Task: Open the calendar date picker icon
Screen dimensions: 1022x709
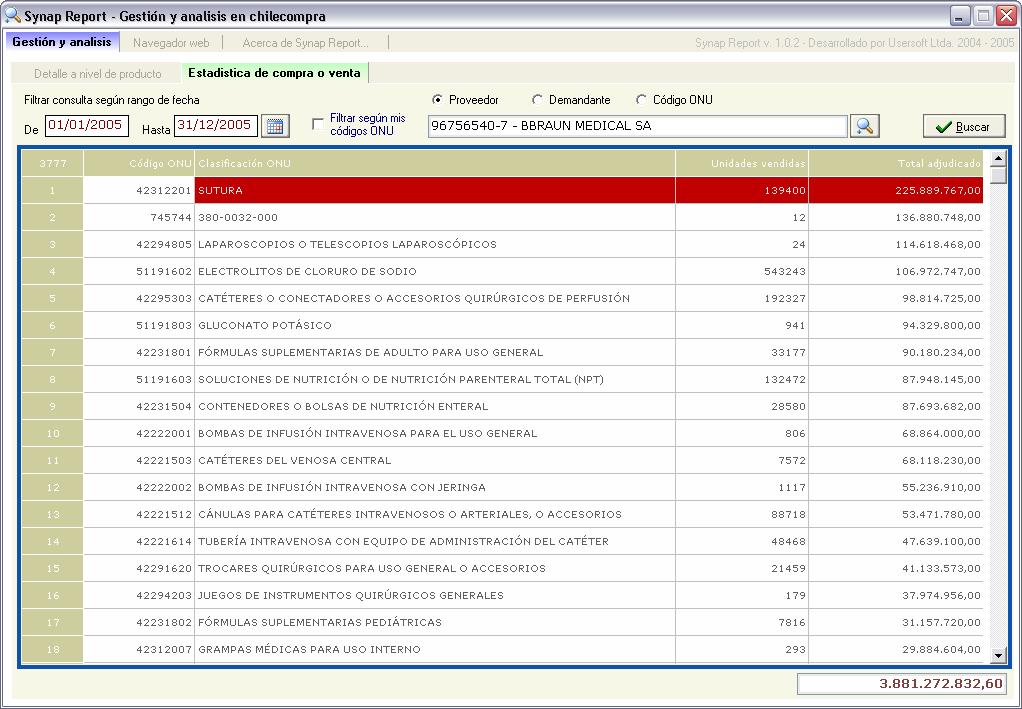Action: pyautogui.click(x=275, y=126)
